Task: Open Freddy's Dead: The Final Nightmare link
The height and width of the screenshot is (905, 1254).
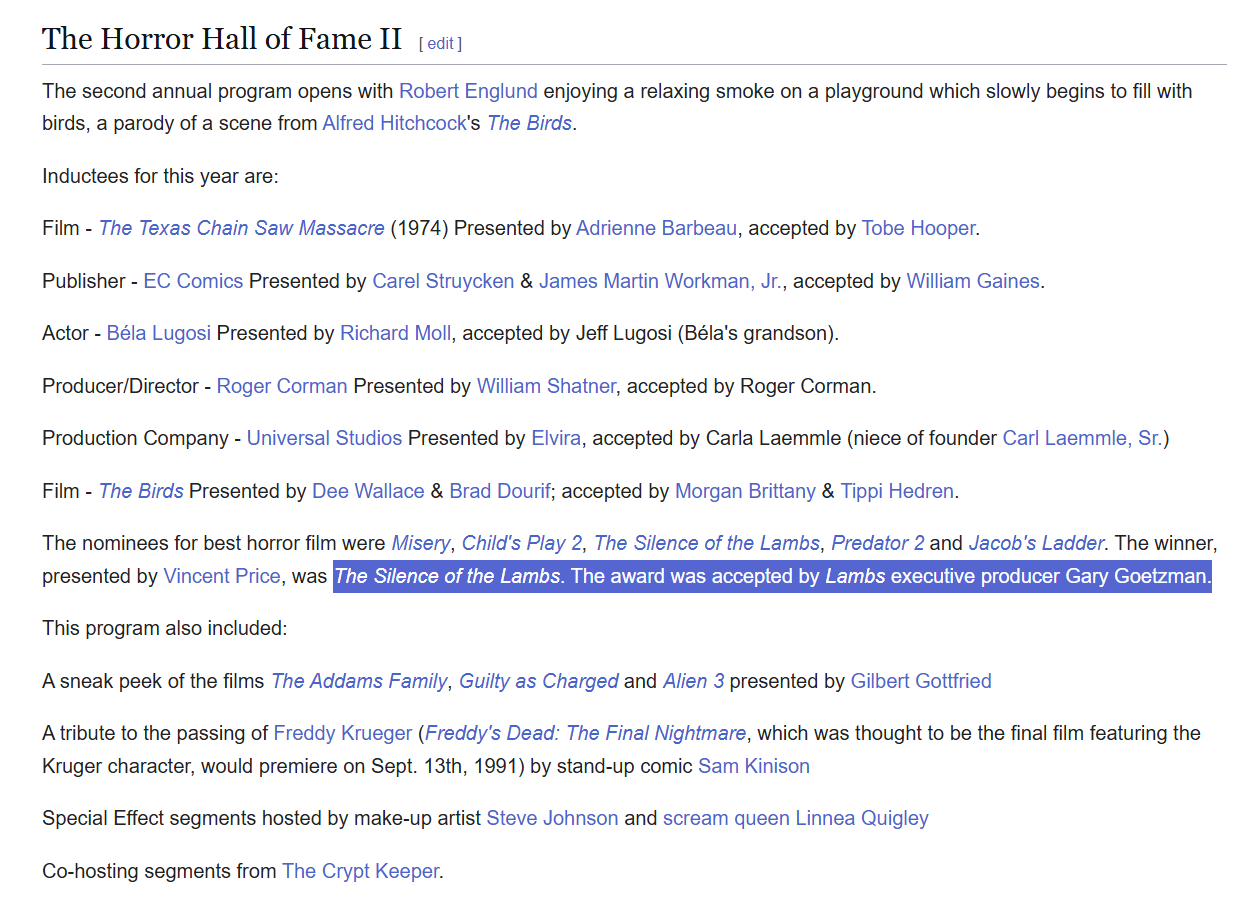Action: click(586, 733)
